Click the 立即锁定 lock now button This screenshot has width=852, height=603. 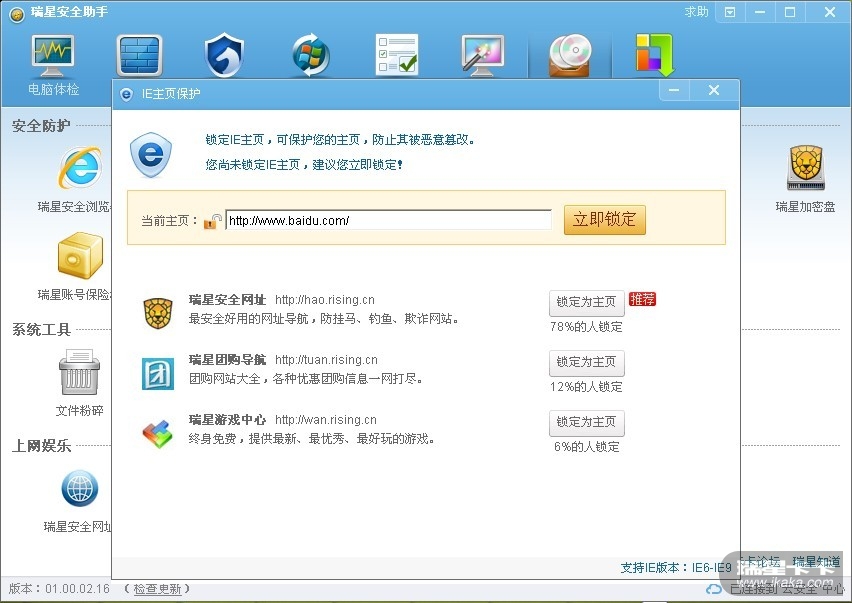point(605,220)
